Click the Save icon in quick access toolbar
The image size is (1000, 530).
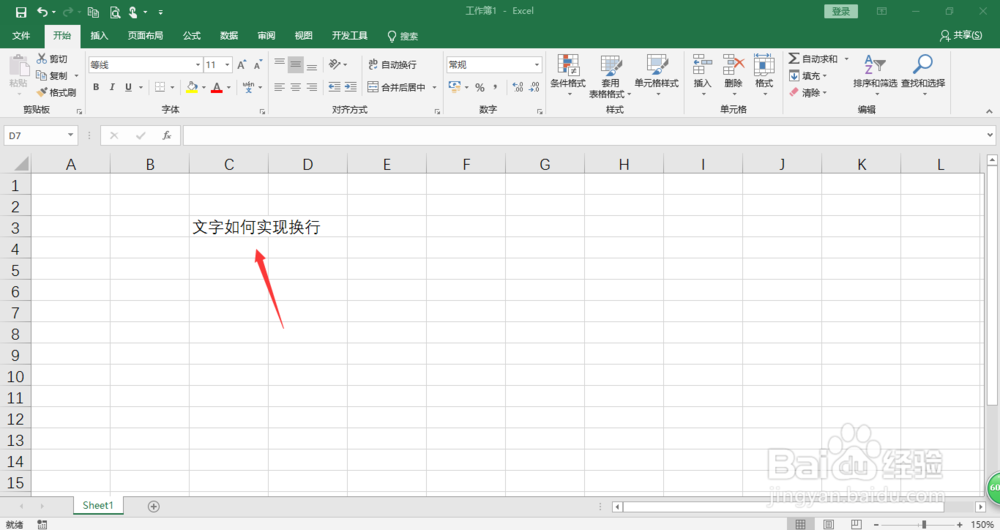pos(21,12)
